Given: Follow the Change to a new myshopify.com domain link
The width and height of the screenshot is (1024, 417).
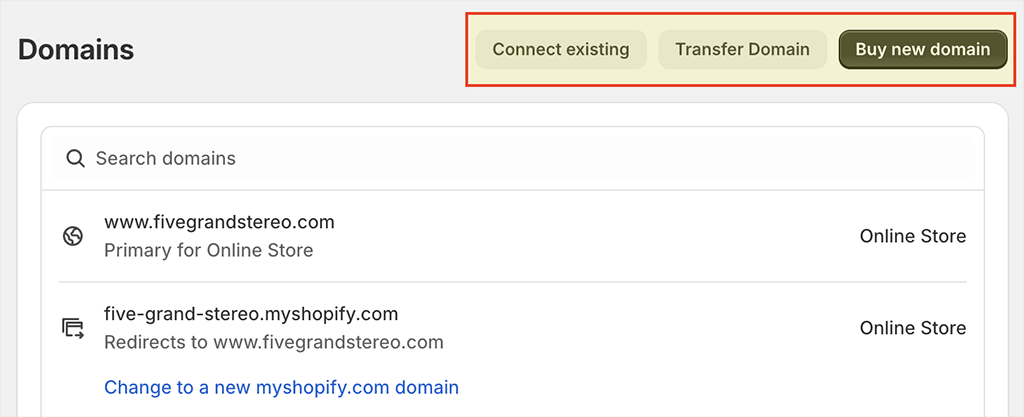Looking at the screenshot, I should 281,387.
